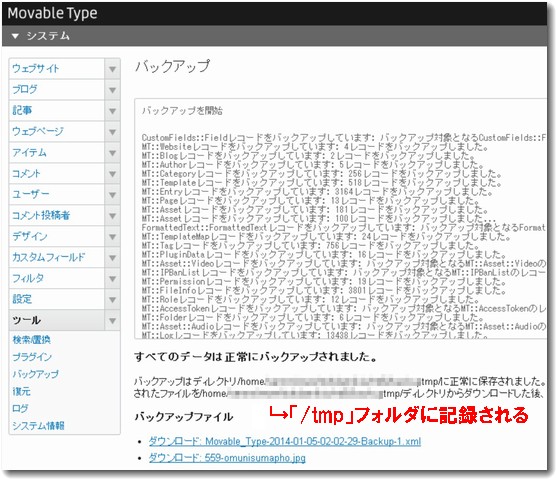Click the バックアップファイル heading
Viewport: 556px width, 479px height.
pyautogui.click(x=184, y=417)
